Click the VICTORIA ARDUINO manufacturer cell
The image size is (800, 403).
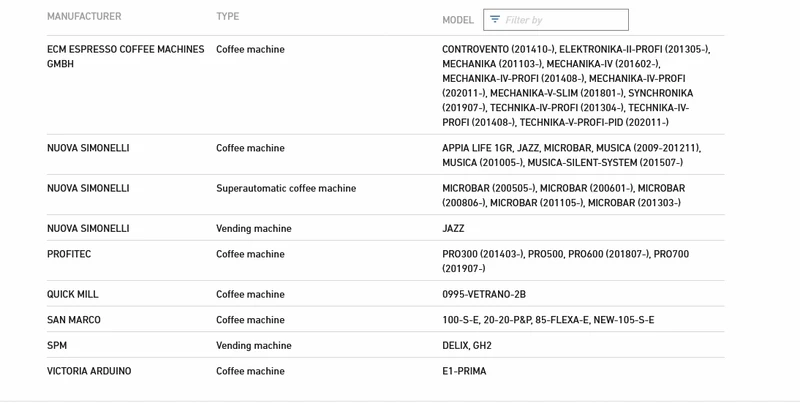89,371
